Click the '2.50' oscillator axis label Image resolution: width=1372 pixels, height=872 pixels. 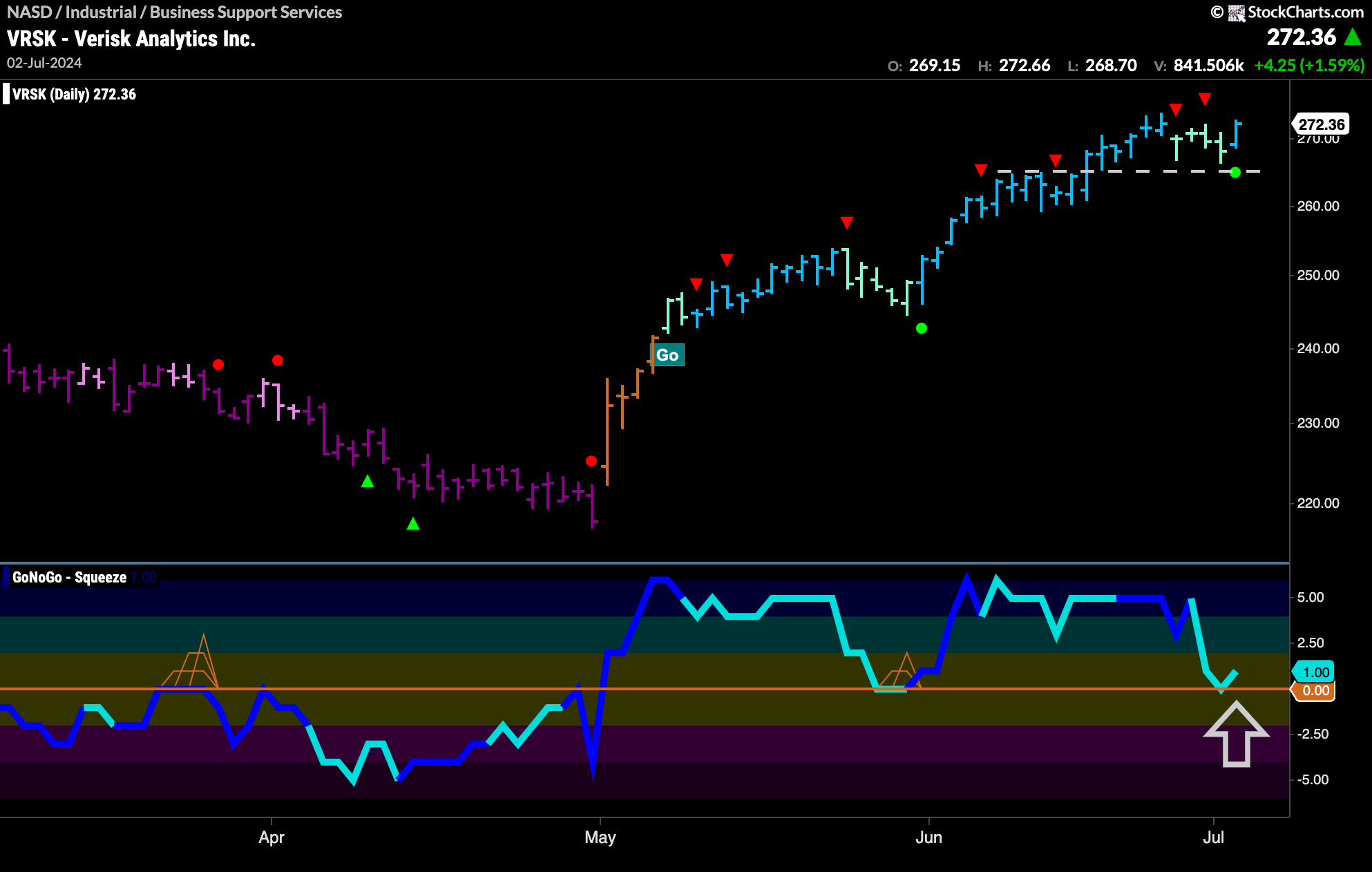tap(1311, 643)
